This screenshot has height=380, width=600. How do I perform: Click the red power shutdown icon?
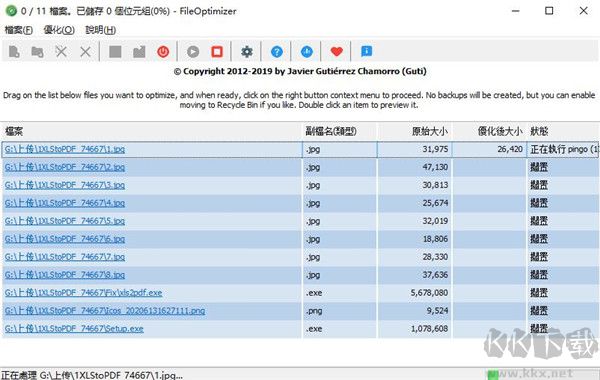pos(163,51)
